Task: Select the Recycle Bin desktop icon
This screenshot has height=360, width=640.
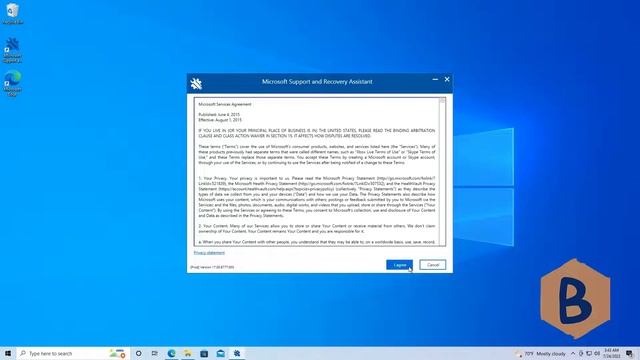Action: 13,13
